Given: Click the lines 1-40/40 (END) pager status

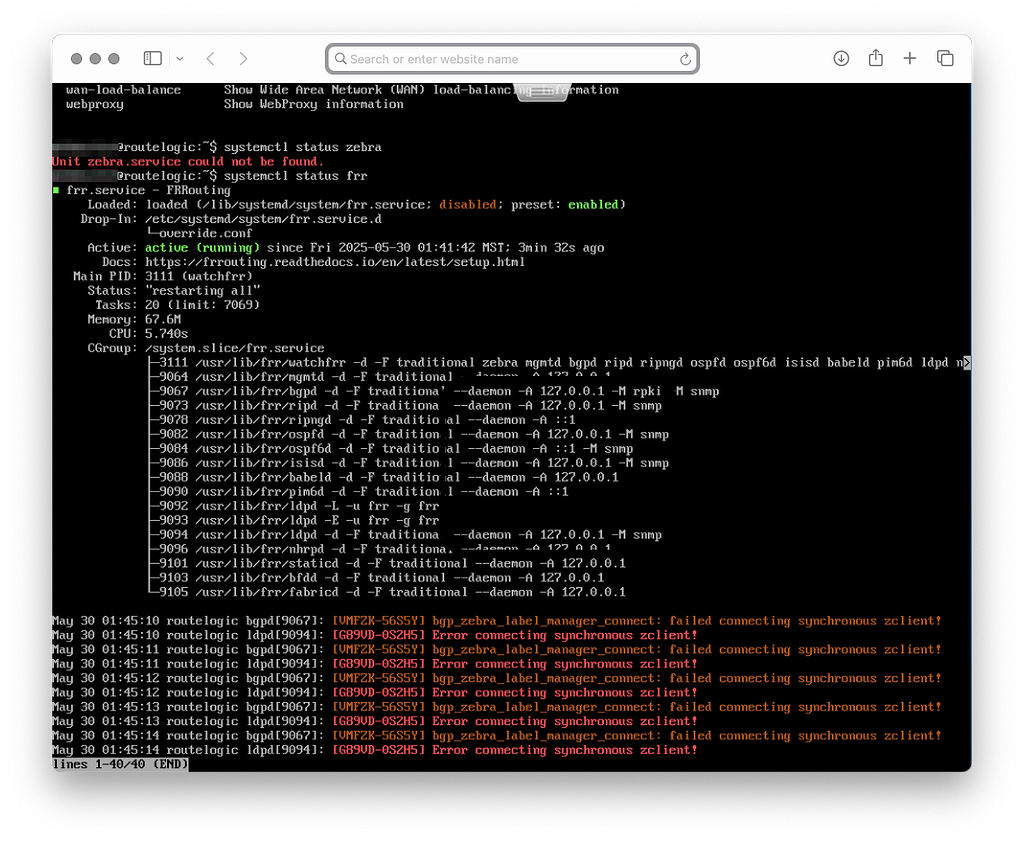Looking at the screenshot, I should pos(120,763).
